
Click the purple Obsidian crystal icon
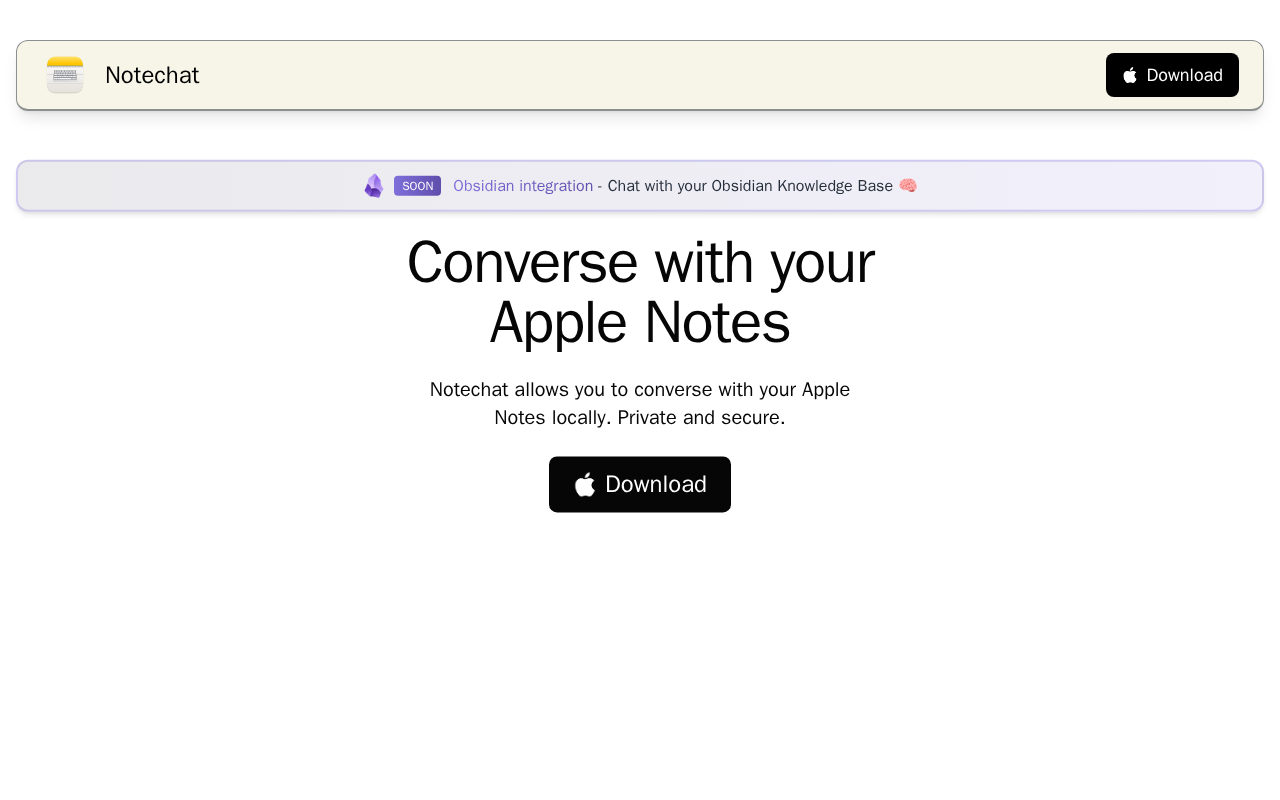coord(373,186)
